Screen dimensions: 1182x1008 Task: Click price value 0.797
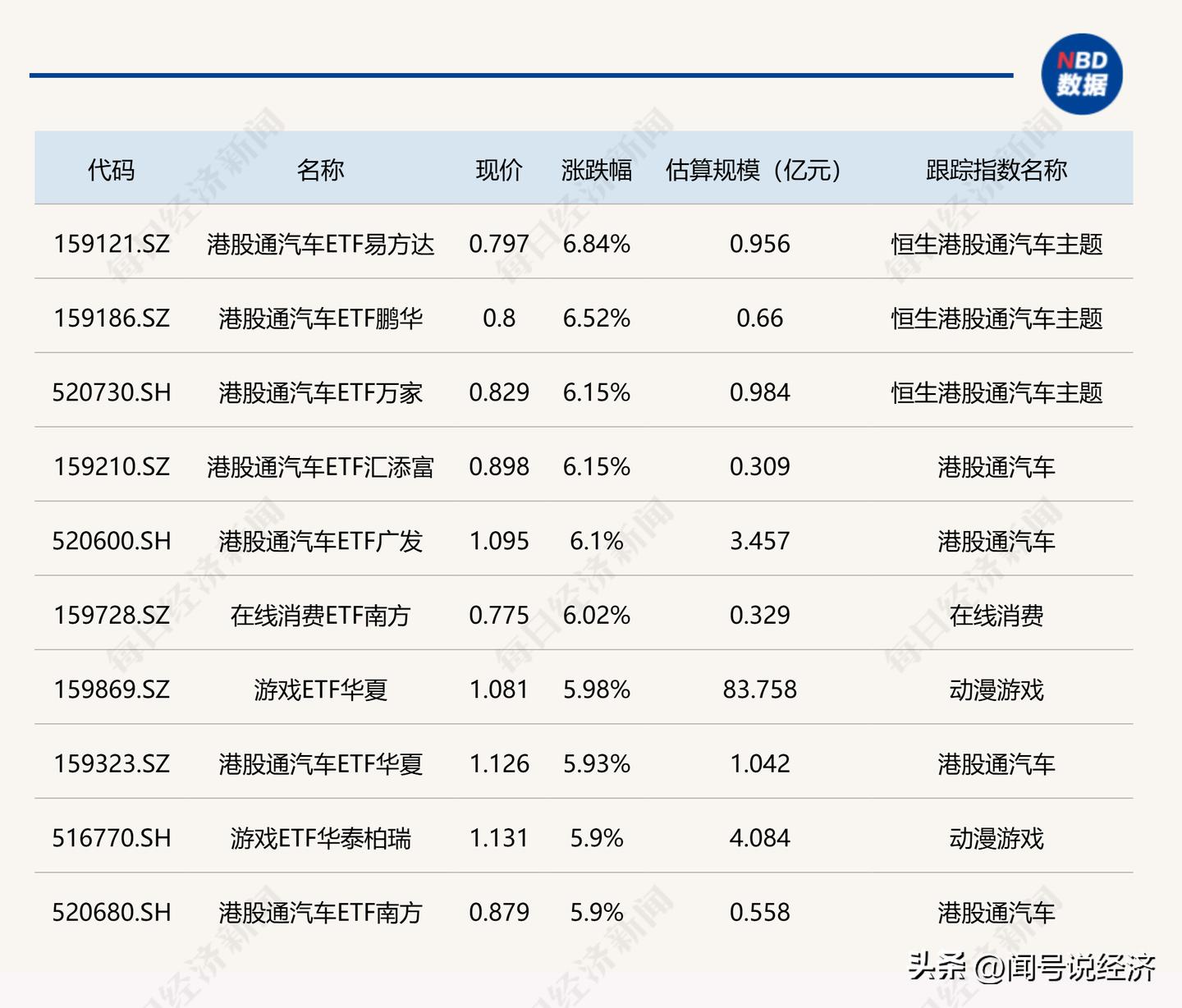click(499, 244)
